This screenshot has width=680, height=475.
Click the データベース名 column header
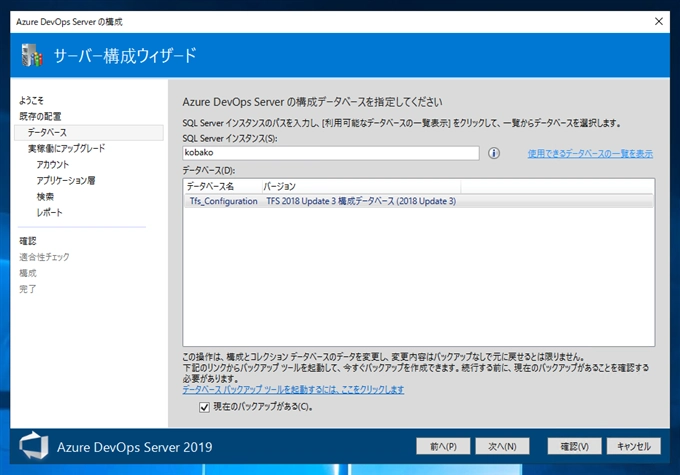click(x=223, y=187)
